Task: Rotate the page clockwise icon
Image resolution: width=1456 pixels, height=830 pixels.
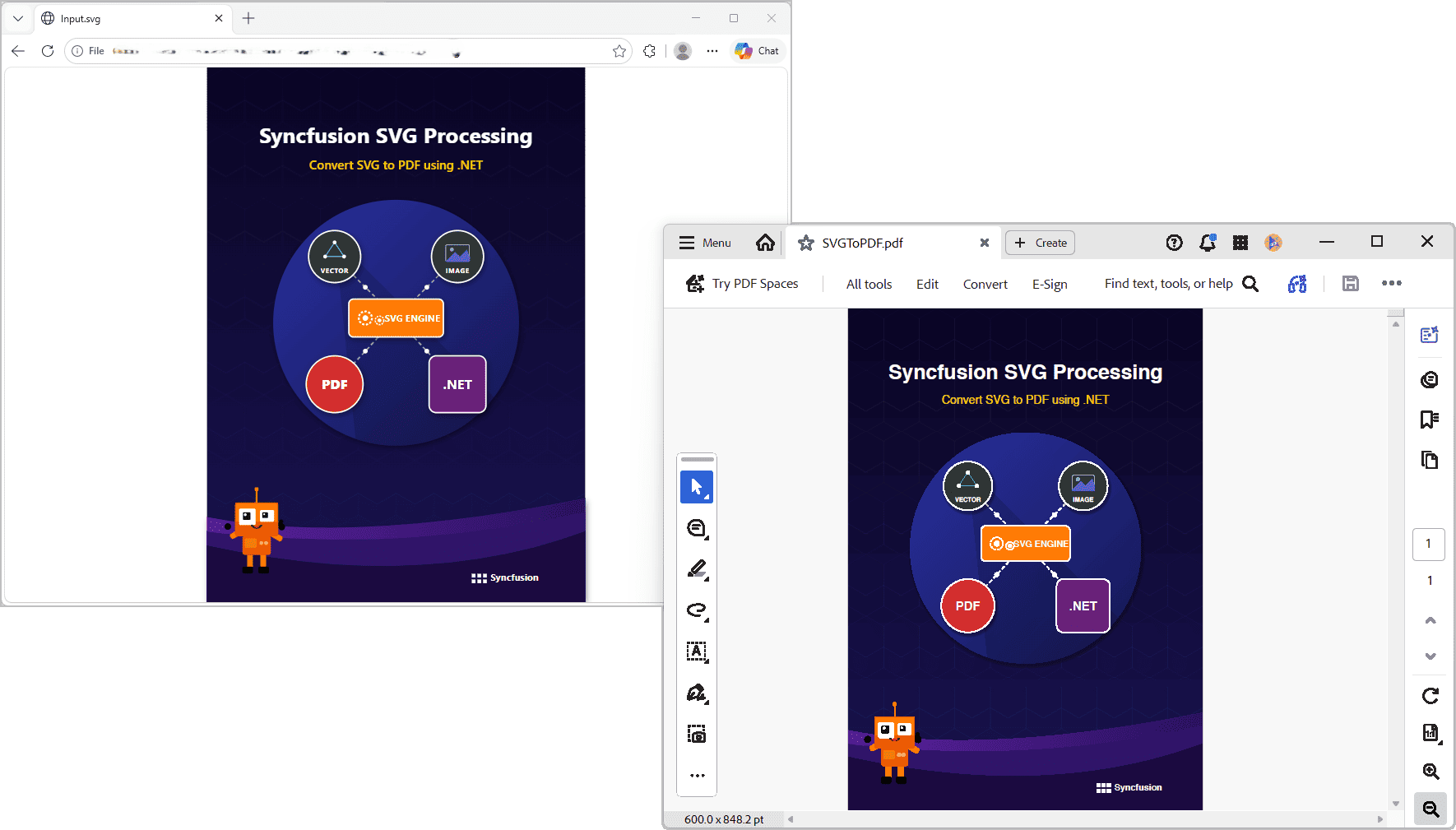Action: pos(1430,696)
